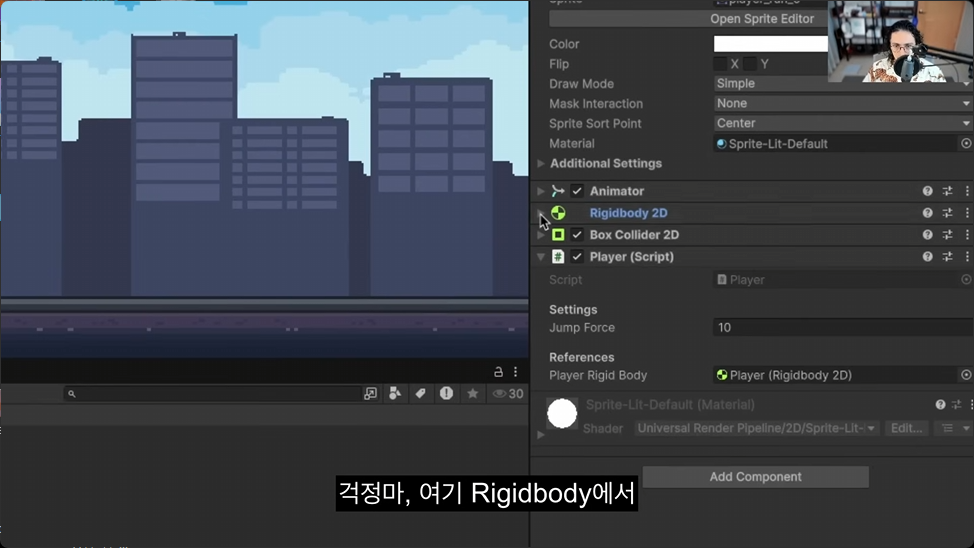974x548 pixels.
Task: Select the Rigidbody 2D header label
Action: click(x=629, y=213)
